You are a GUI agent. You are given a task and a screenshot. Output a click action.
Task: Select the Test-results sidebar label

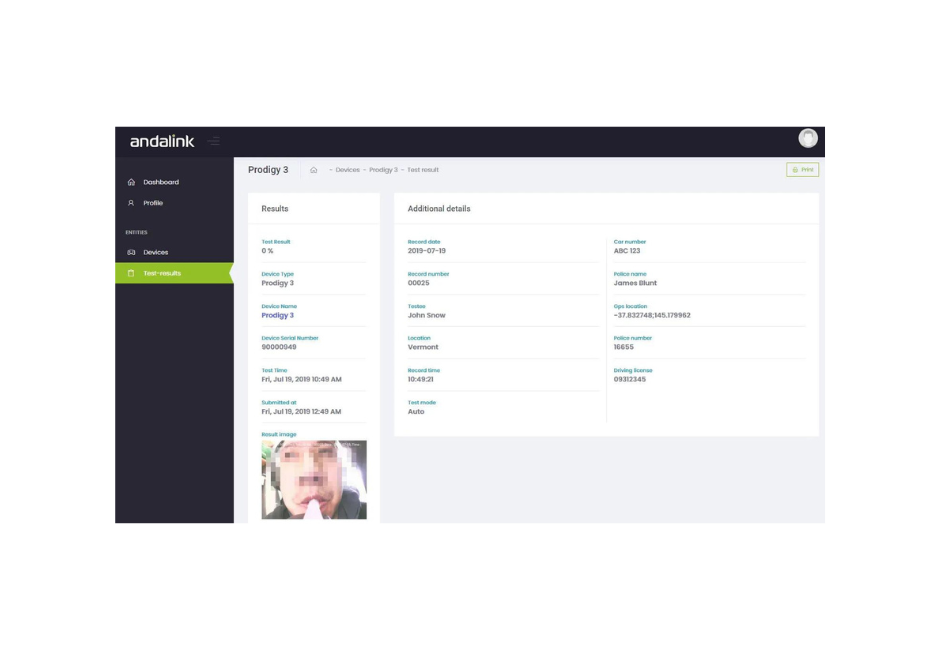pyautogui.click(x=162, y=273)
